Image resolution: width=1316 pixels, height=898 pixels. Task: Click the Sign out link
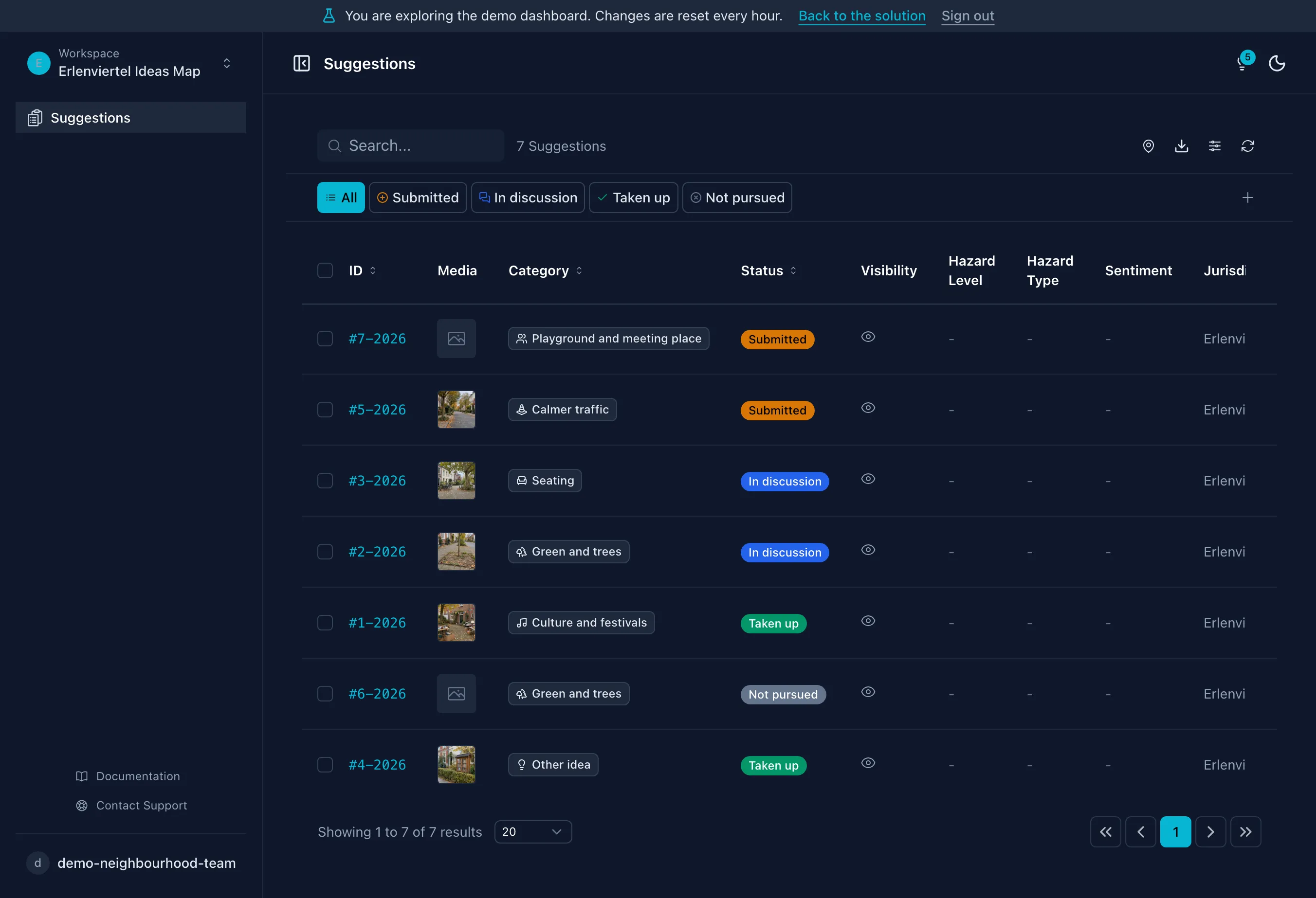point(968,16)
